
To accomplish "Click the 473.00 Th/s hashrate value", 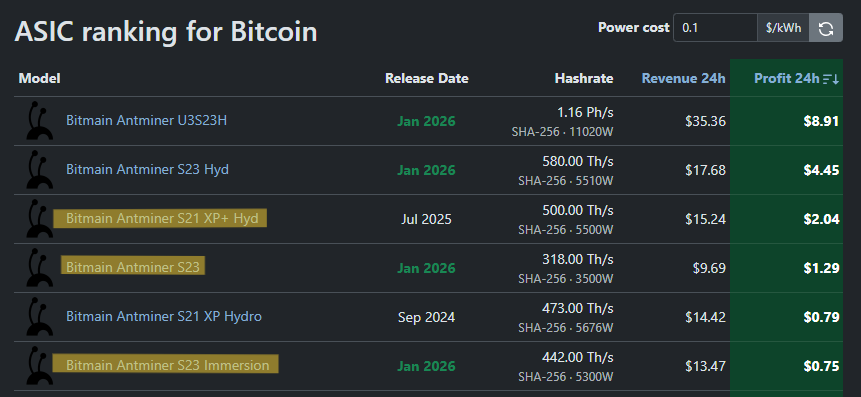I will pos(578,308).
